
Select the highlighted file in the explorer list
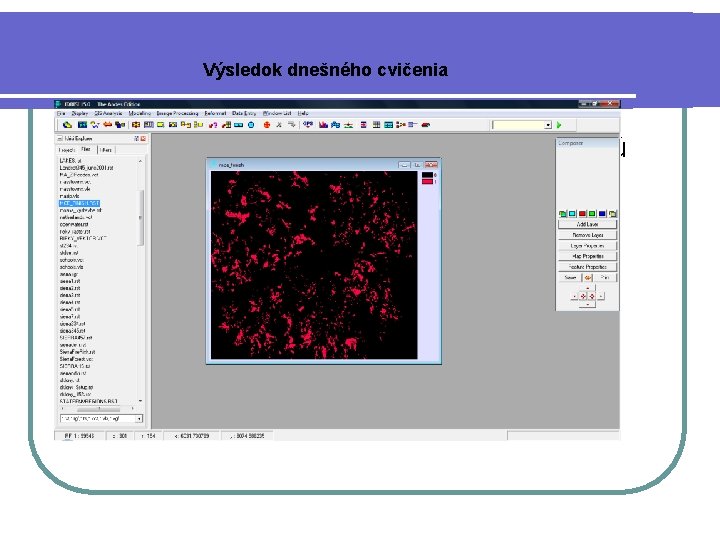pyautogui.click(x=79, y=203)
